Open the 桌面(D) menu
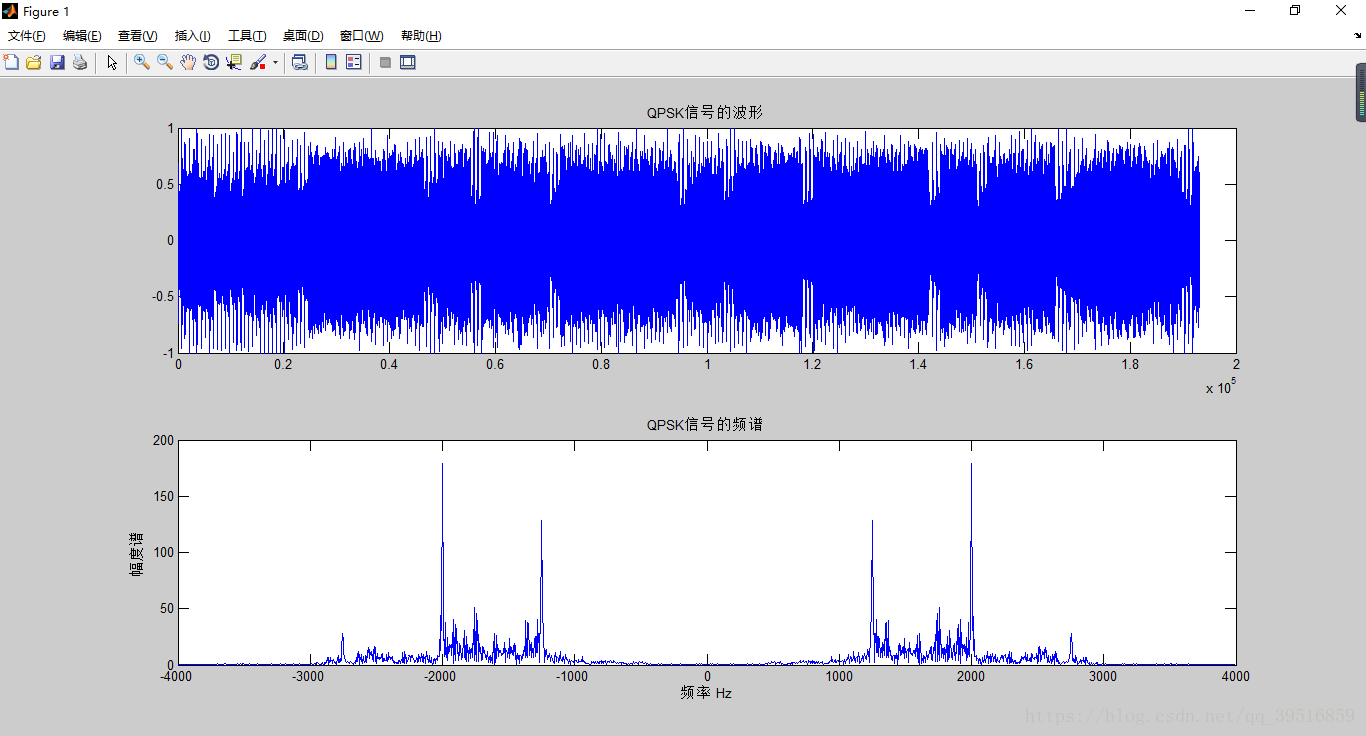The width and height of the screenshot is (1366, 736). [303, 36]
